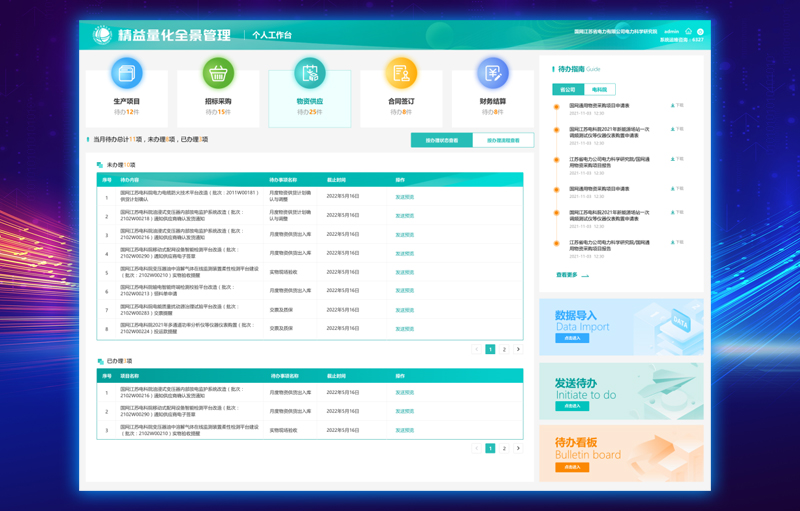Click 查看更多 view more link

coord(571,275)
